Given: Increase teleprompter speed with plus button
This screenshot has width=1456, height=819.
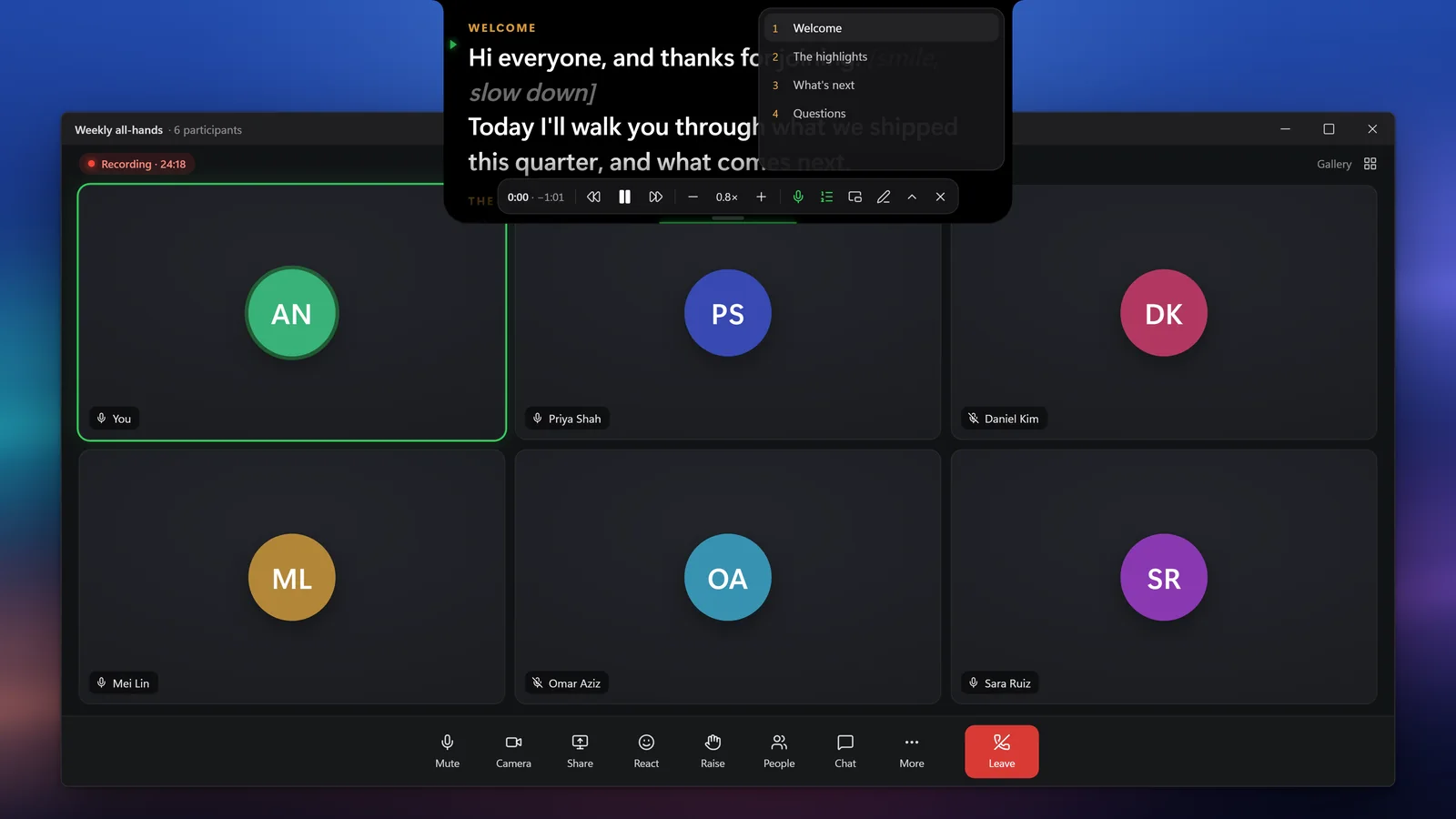Looking at the screenshot, I should pyautogui.click(x=761, y=197).
